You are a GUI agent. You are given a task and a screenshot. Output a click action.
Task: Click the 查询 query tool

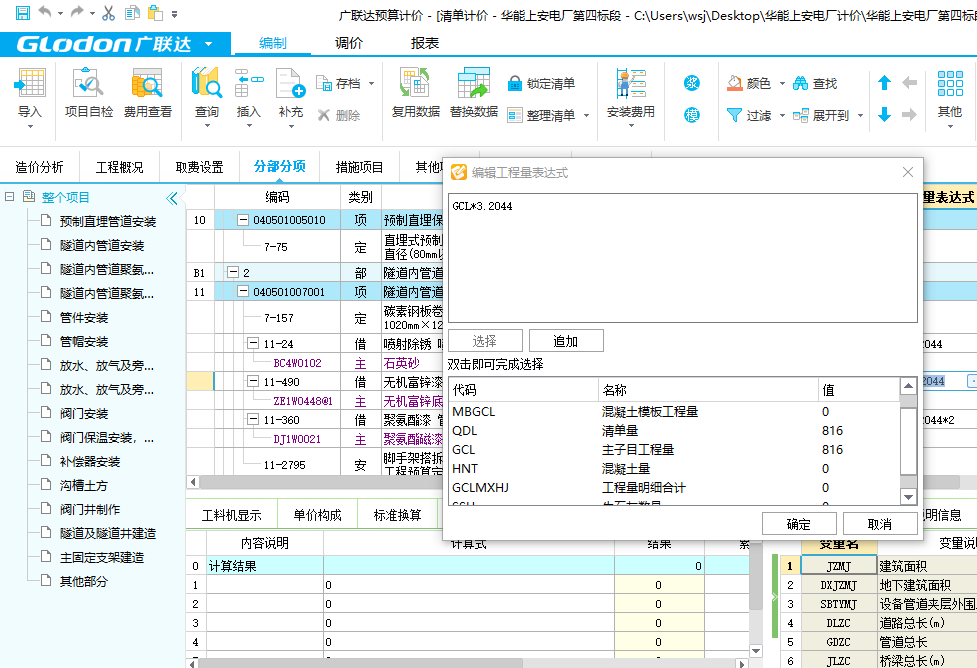(207, 97)
